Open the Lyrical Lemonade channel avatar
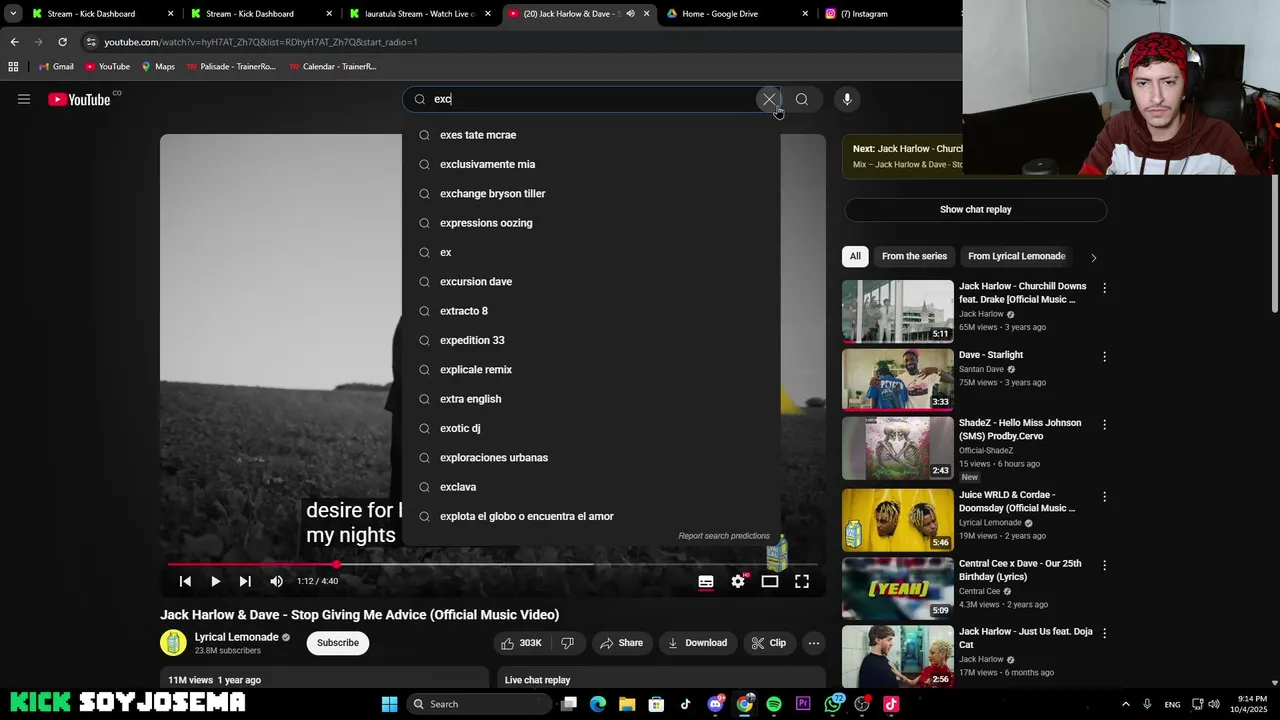The image size is (1280, 720). click(x=173, y=643)
